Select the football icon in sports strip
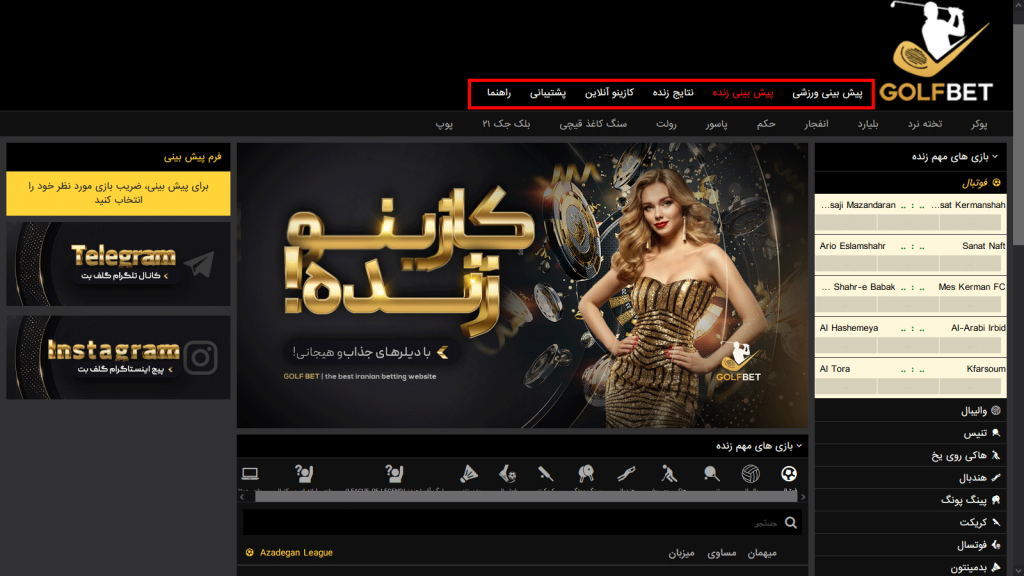This screenshot has height=576, width=1024. click(x=790, y=474)
